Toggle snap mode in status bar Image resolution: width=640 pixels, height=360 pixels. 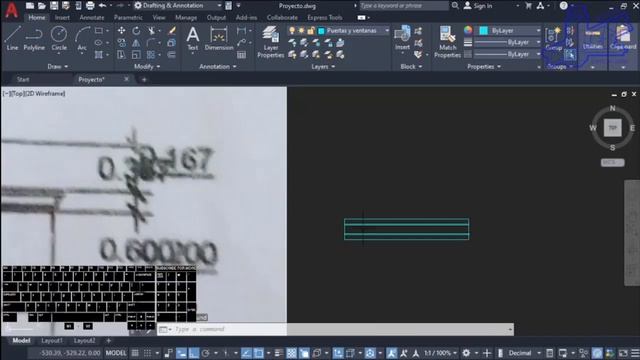pyautogui.click(x=147, y=353)
